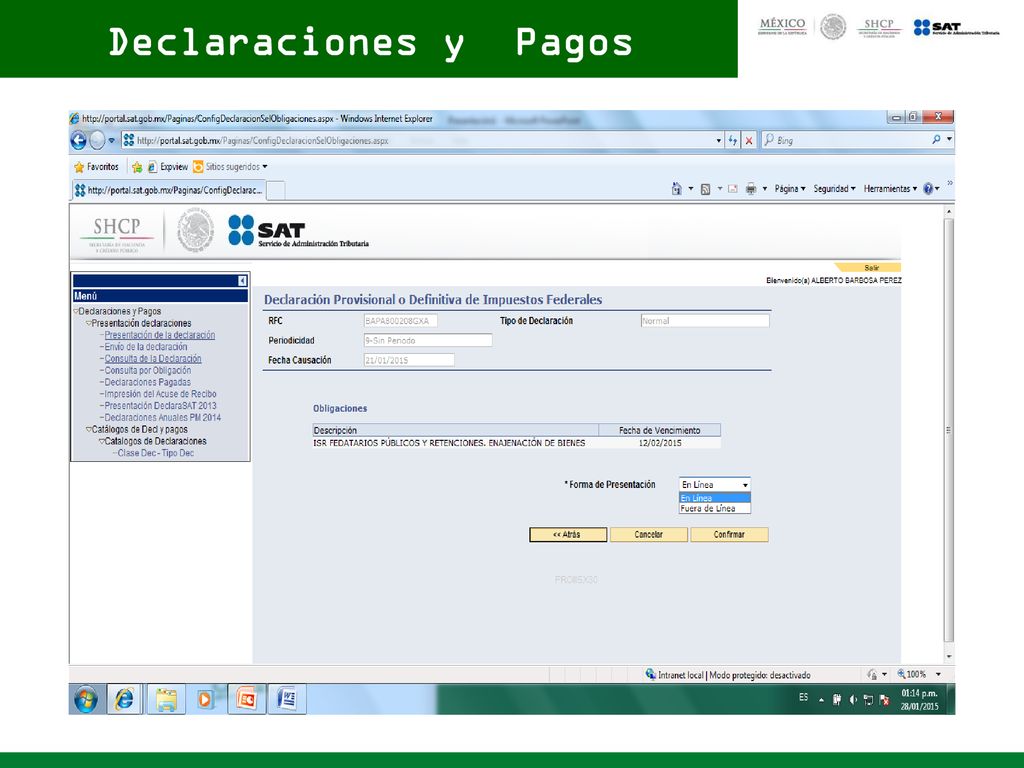Select Presentación DeclaraSAT 2013
This screenshot has height=768, width=1024.
point(160,406)
